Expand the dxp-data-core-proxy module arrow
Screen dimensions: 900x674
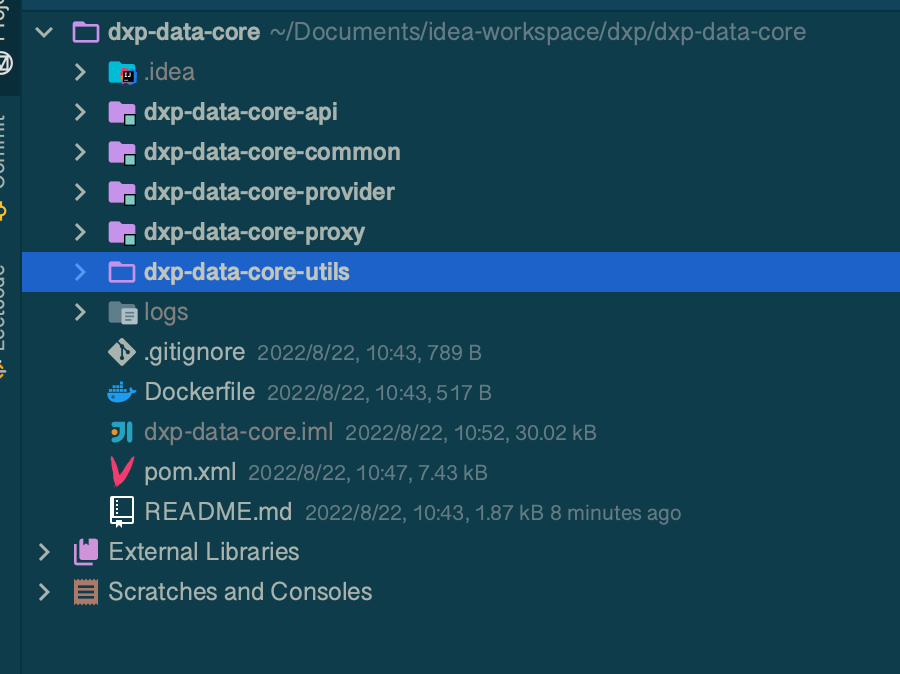point(80,232)
